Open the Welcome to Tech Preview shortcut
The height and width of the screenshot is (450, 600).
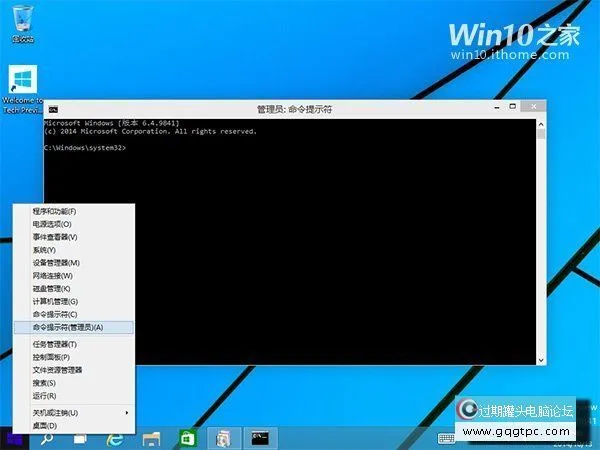coord(22,84)
